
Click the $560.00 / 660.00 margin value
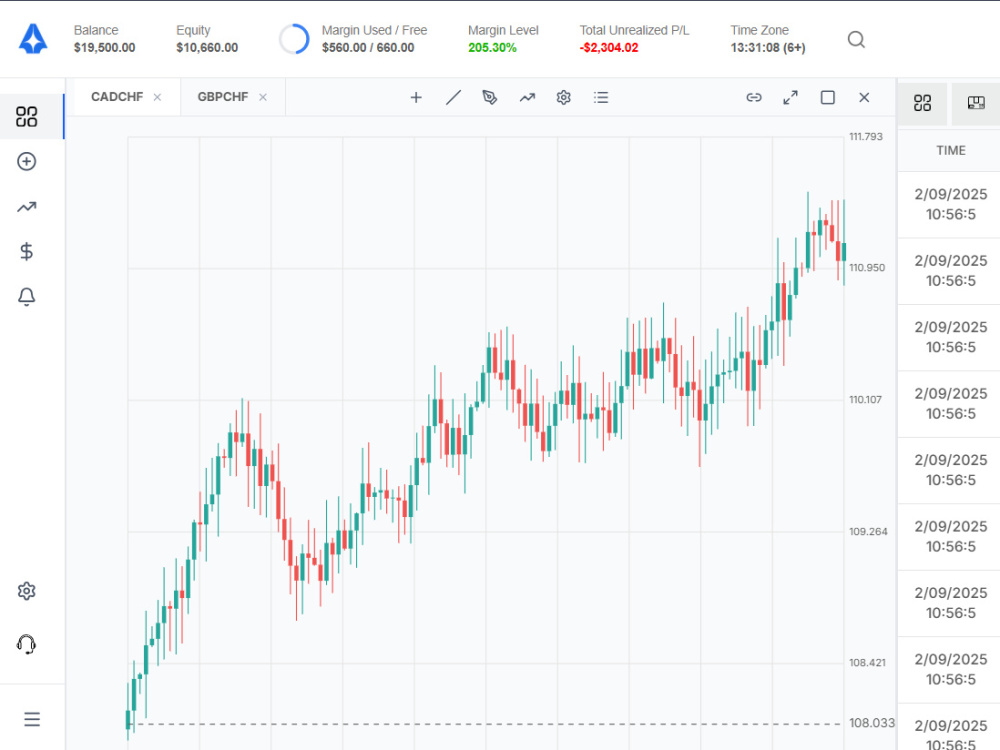tap(368, 48)
